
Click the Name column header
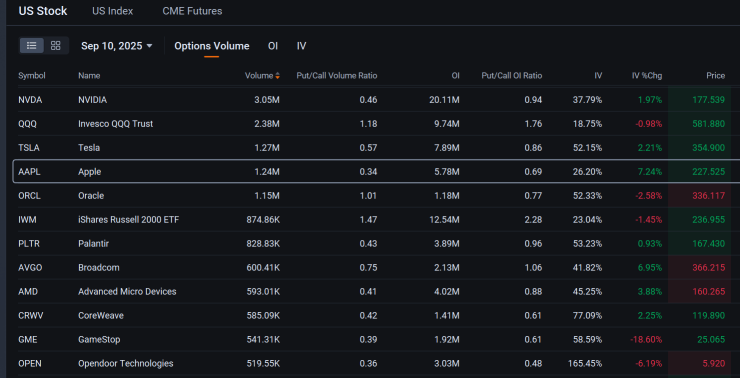(x=89, y=76)
